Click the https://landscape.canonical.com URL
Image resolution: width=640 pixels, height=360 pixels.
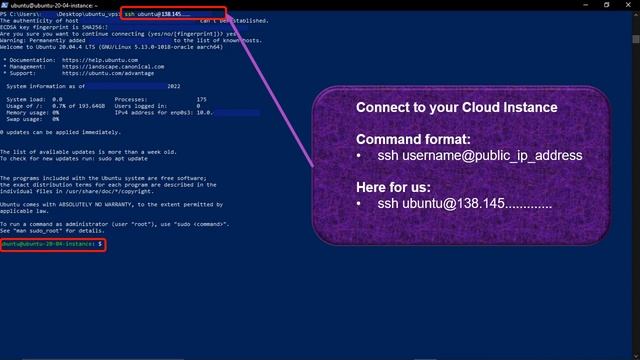pyautogui.click(x=113, y=67)
